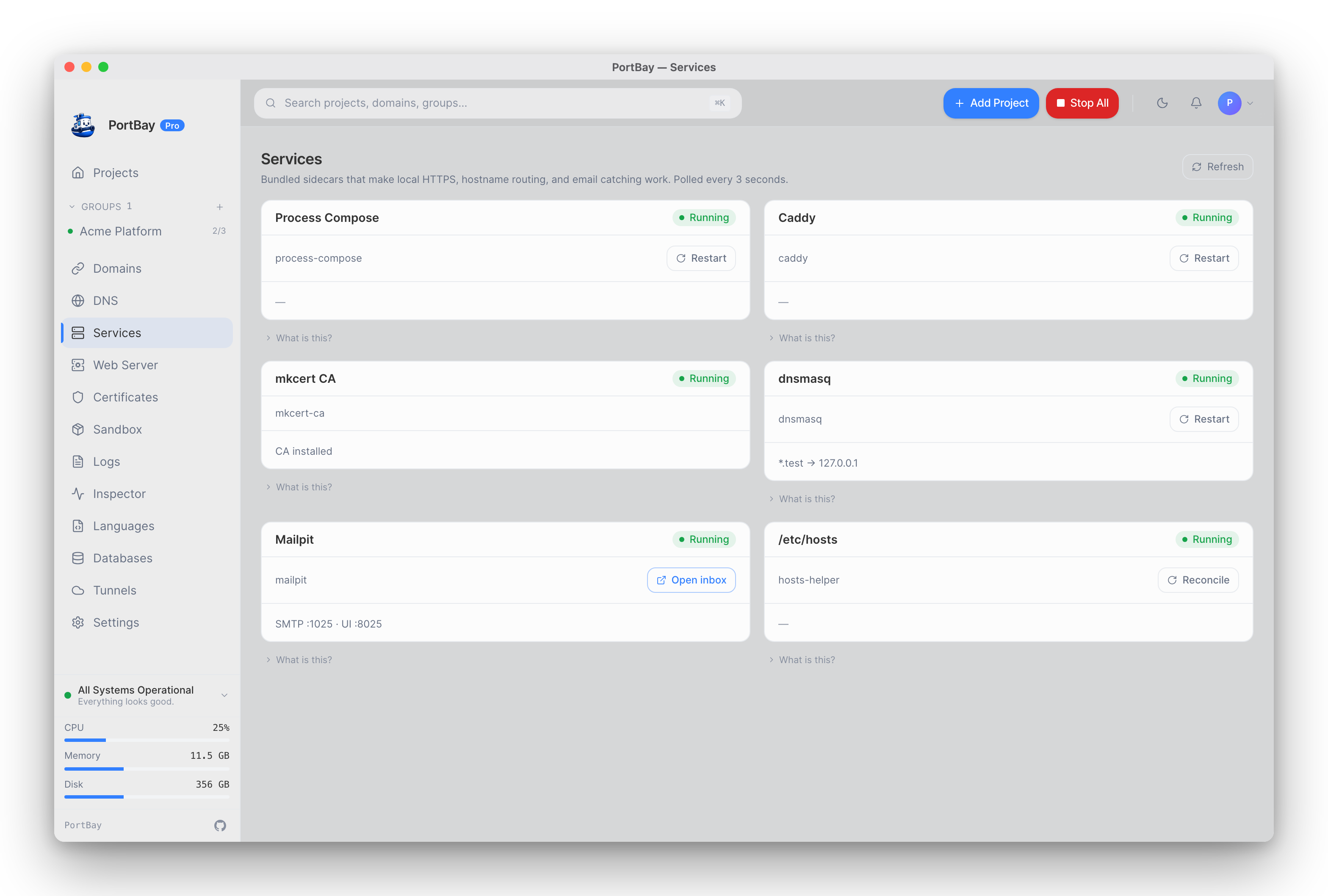
Task: Restart the dnsmasq service
Action: pyautogui.click(x=1204, y=420)
